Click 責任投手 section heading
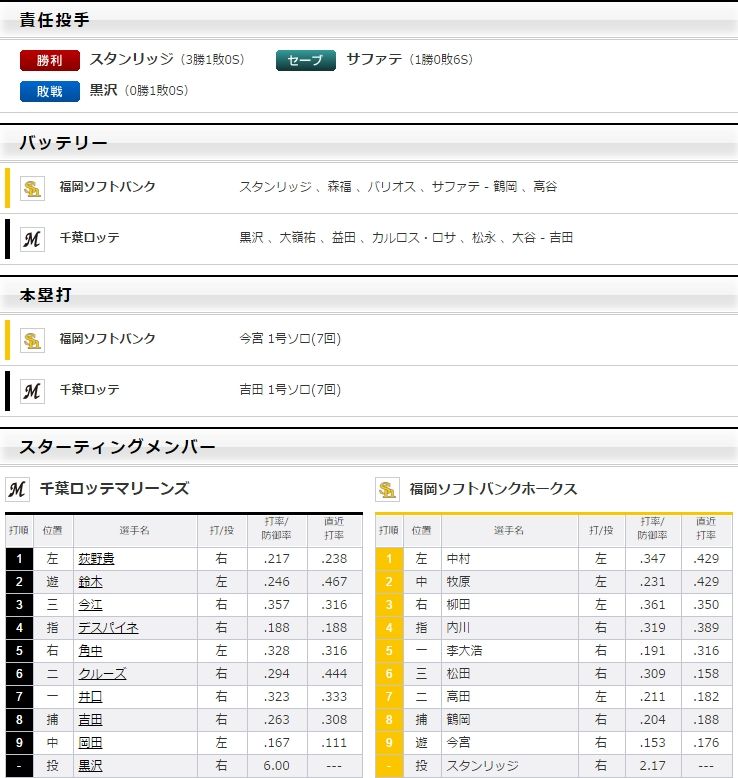 pyautogui.click(x=55, y=20)
